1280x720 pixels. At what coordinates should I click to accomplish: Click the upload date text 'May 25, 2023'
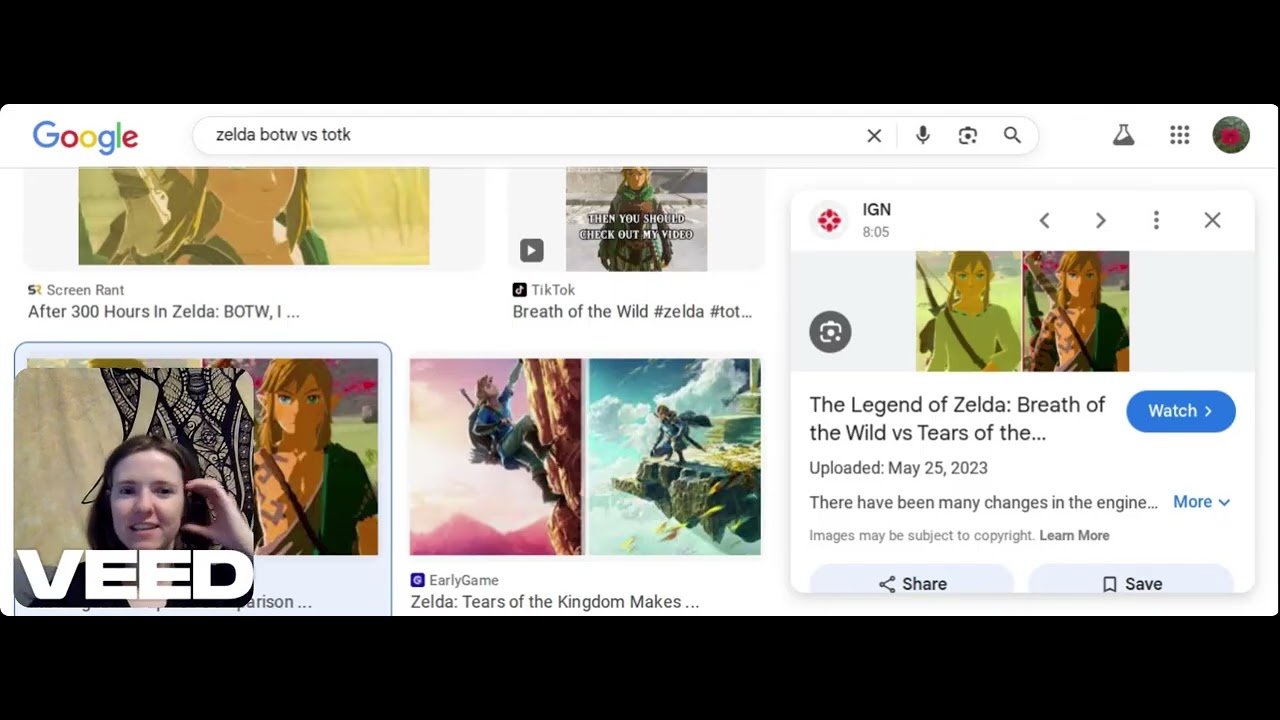[938, 468]
